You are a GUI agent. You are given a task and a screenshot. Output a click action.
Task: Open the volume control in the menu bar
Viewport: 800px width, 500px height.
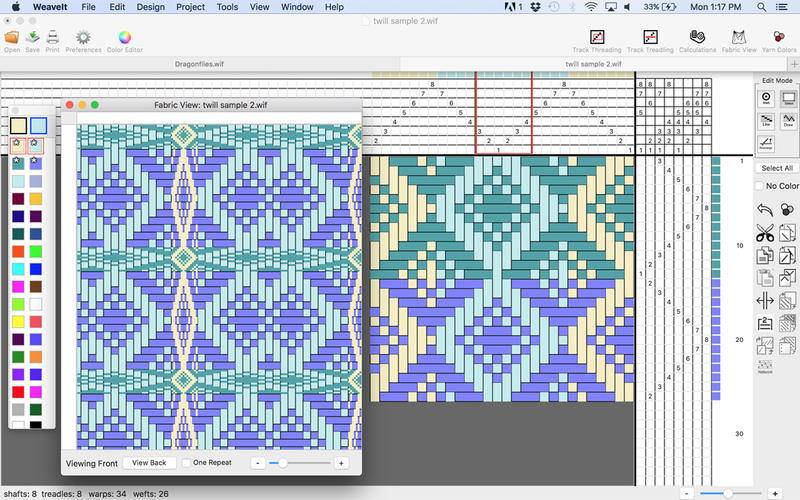(627, 7)
